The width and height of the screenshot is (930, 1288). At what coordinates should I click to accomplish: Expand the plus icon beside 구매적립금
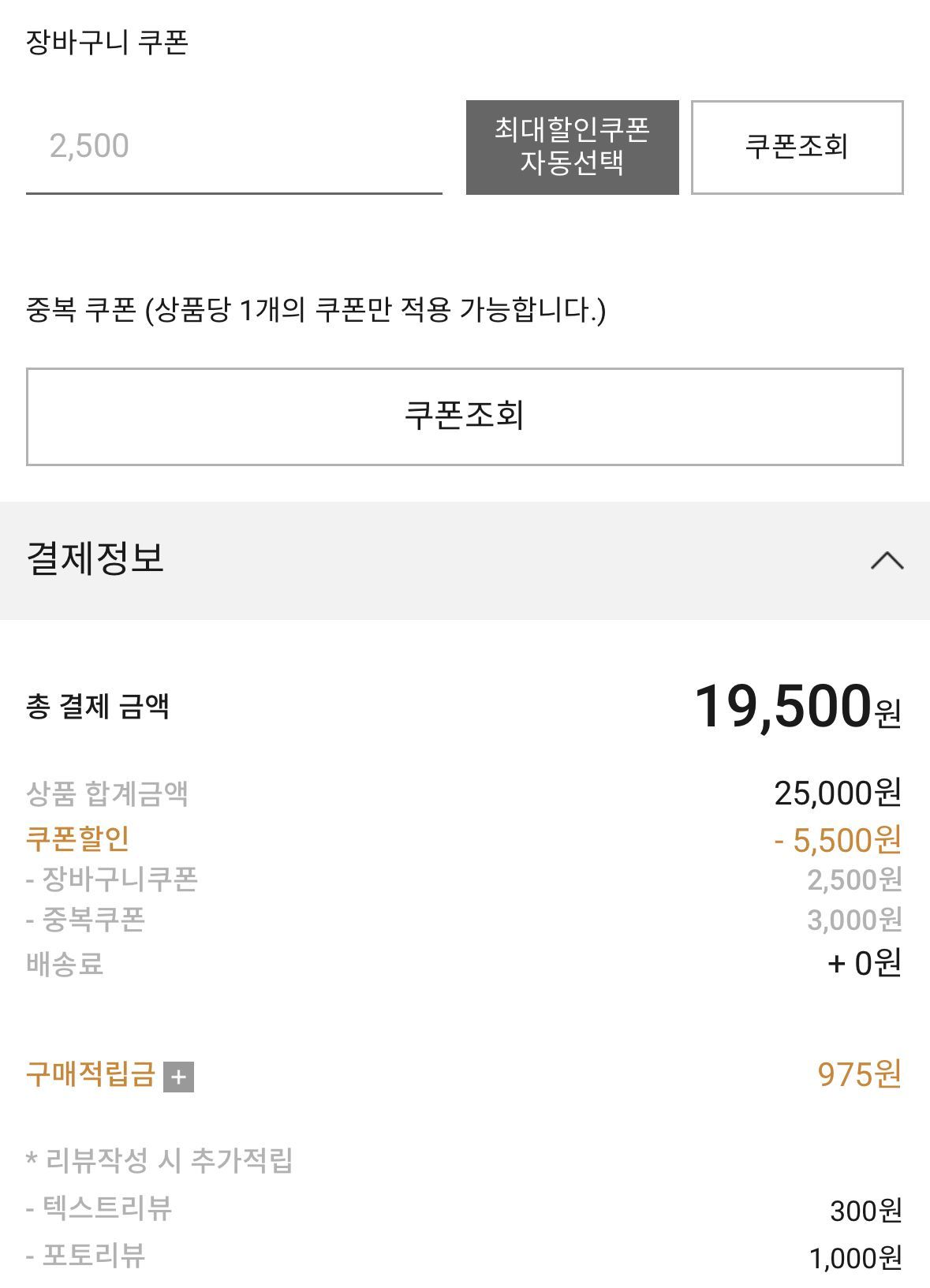click(x=178, y=1077)
